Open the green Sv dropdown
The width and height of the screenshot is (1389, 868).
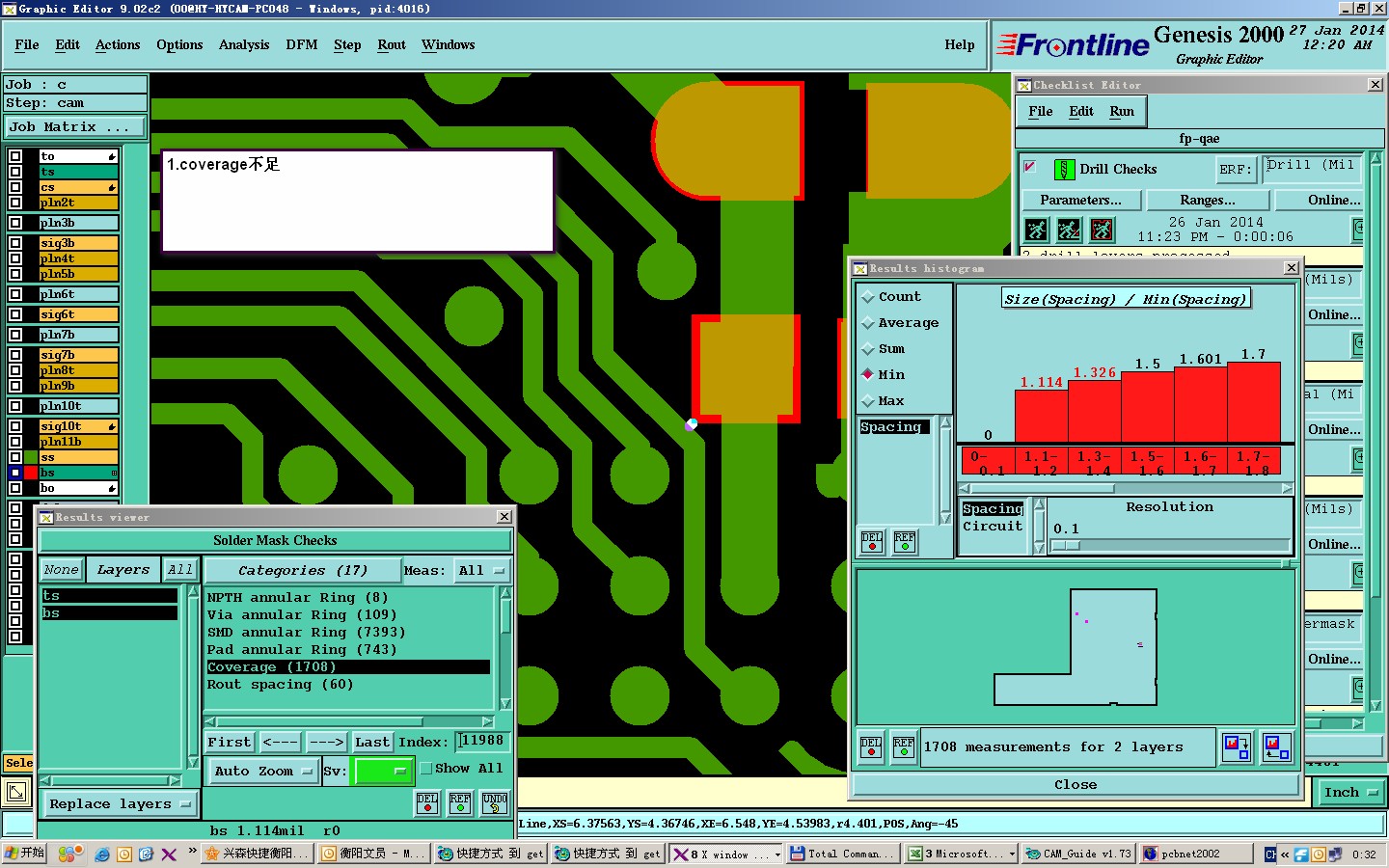pyautogui.click(x=384, y=772)
